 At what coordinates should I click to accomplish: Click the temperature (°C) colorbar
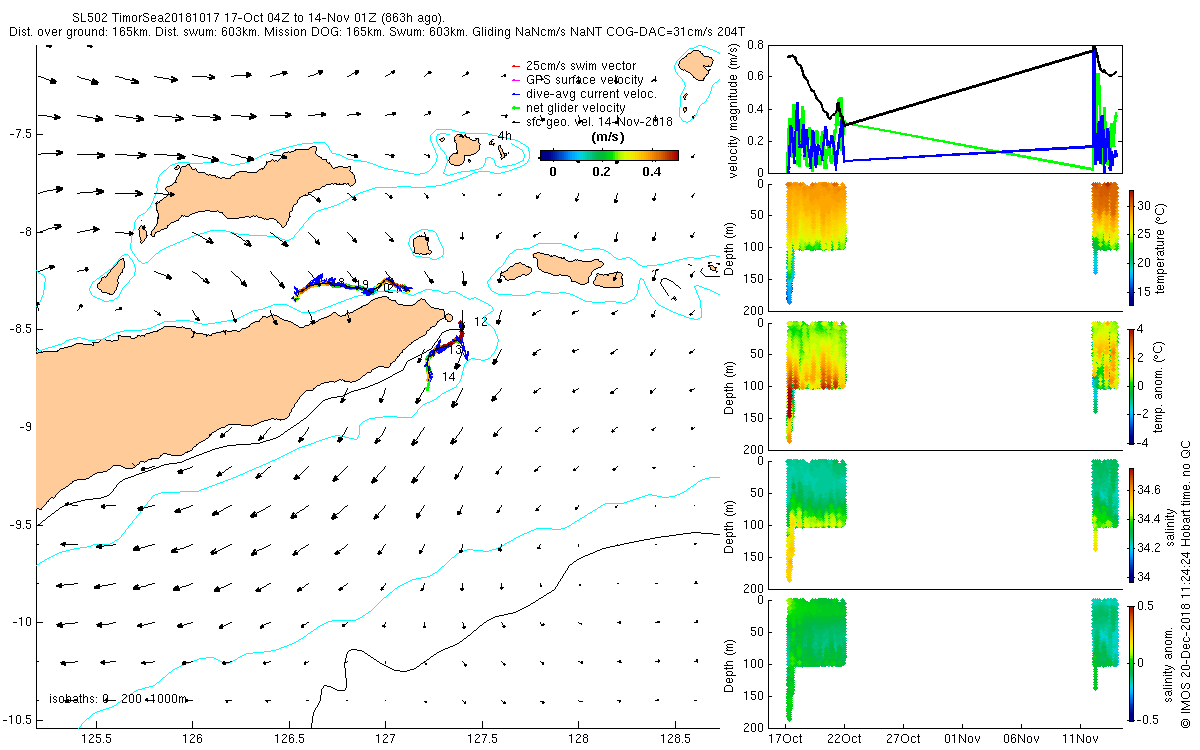click(x=1132, y=247)
